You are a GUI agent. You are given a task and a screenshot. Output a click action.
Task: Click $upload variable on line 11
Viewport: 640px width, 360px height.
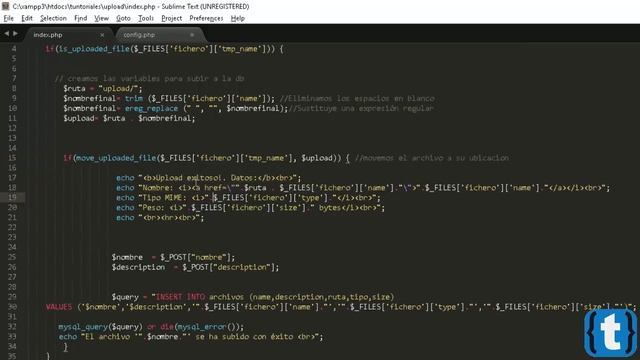pos(78,118)
